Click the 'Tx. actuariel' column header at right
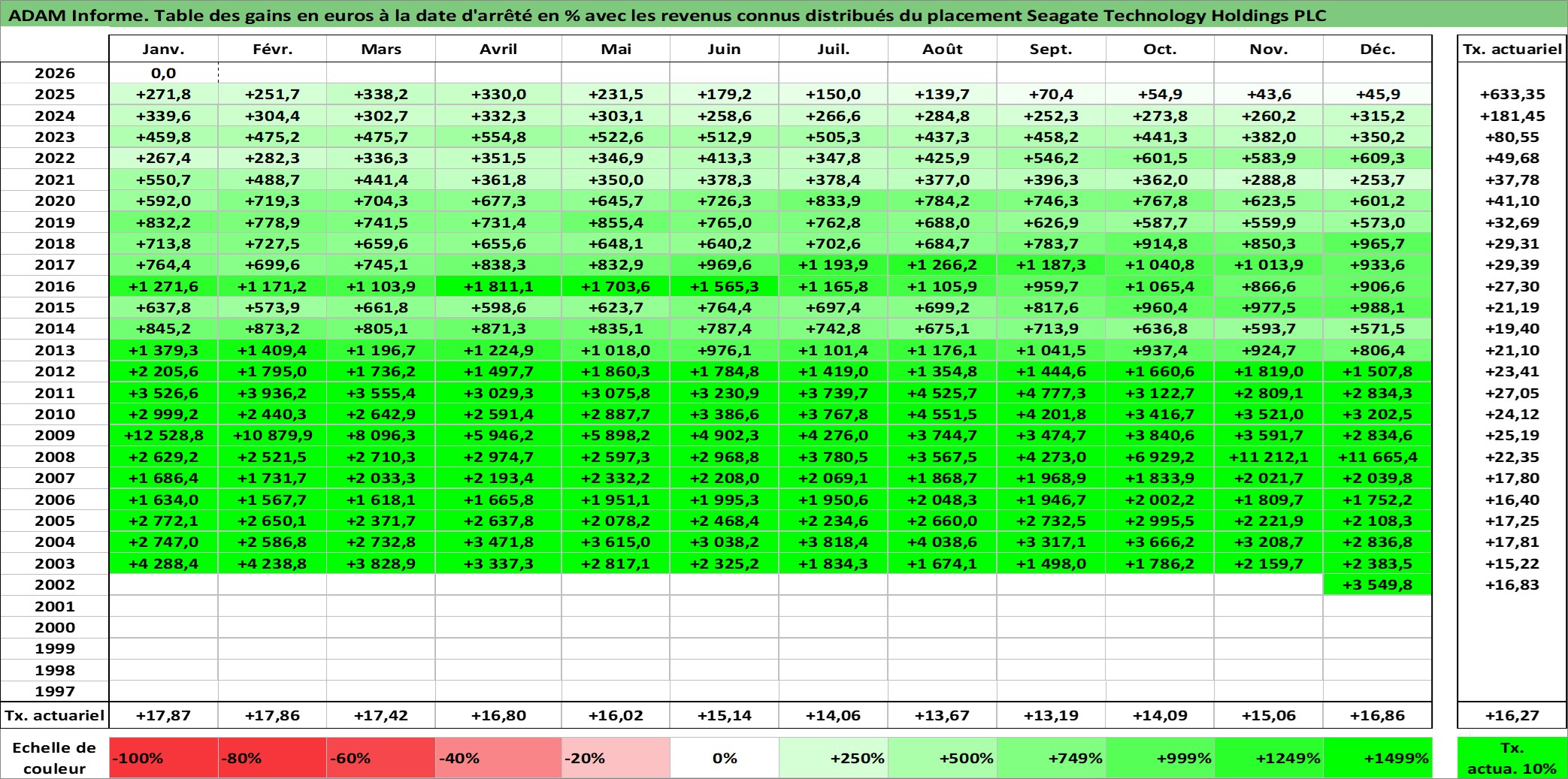This screenshot has height=779, width=1568. point(1512,49)
